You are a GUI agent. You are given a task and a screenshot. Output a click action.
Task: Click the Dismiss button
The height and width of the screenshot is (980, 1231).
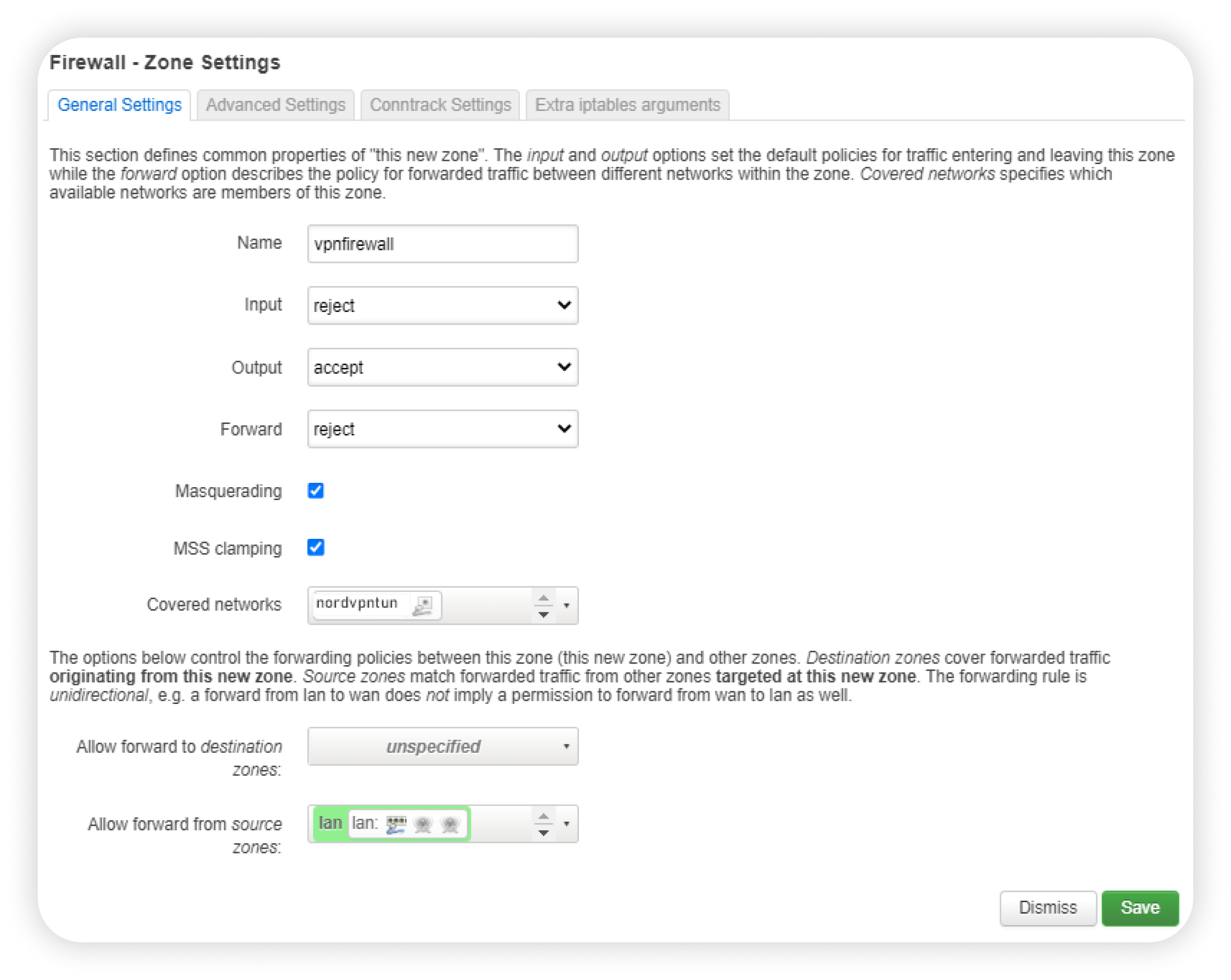[1047, 907]
